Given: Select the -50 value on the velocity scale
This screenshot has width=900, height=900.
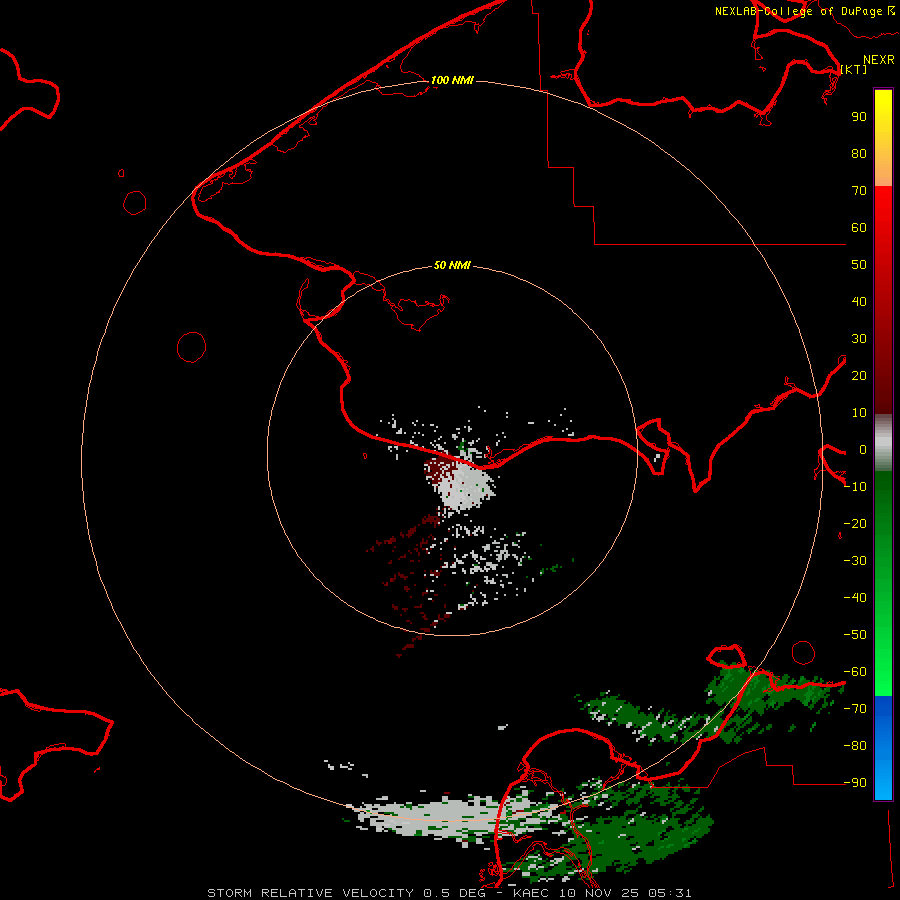Looking at the screenshot, I should [855, 635].
